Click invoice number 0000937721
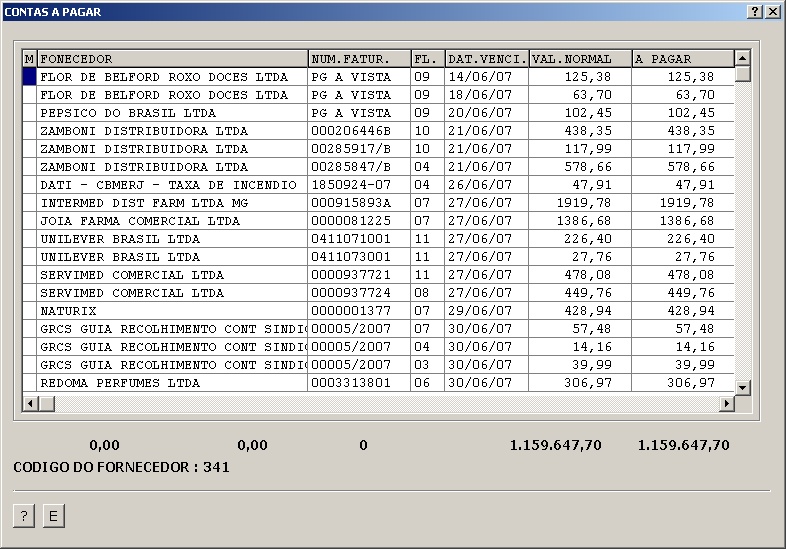This screenshot has height=549, width=786. pyautogui.click(x=351, y=275)
